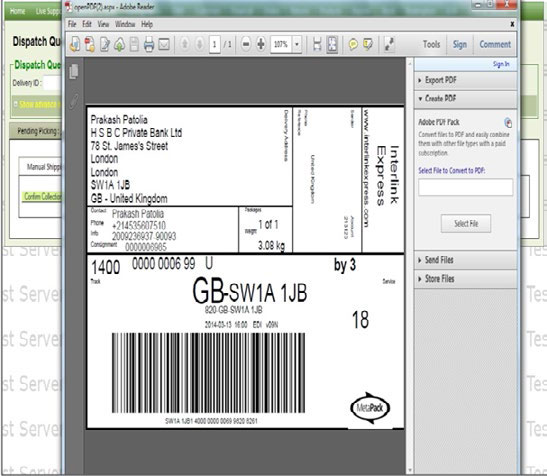The width and height of the screenshot is (547, 476).
Task: Click the barcode on the shipping label
Action: coord(208,373)
